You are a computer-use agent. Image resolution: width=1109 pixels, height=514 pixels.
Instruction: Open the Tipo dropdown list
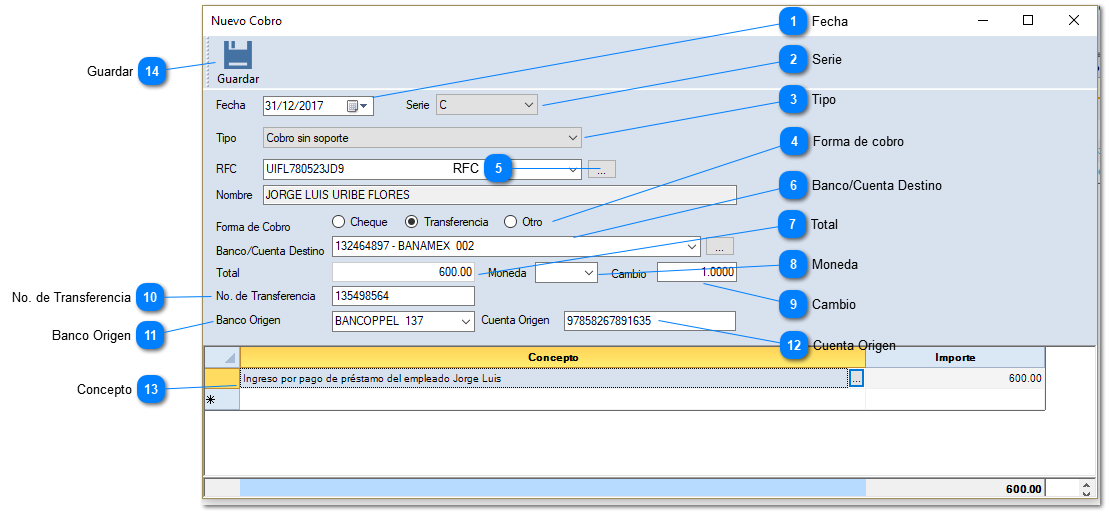coord(572,138)
